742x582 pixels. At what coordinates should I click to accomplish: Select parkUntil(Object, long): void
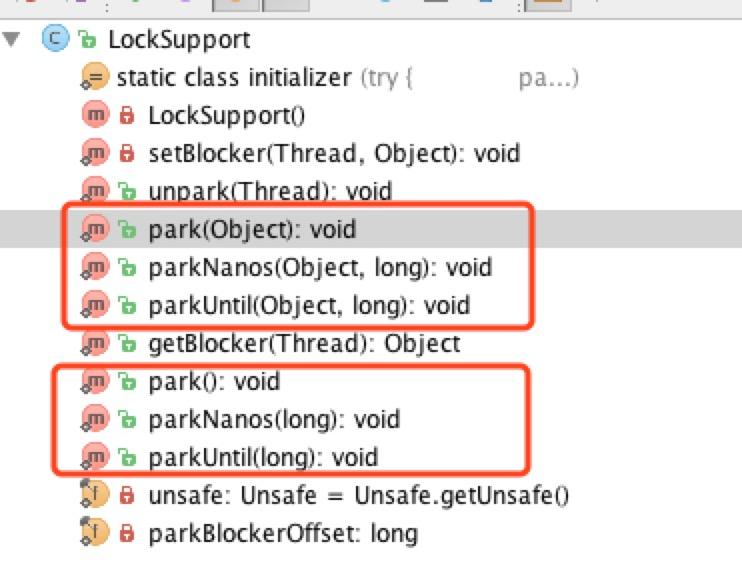pyautogui.click(x=309, y=306)
